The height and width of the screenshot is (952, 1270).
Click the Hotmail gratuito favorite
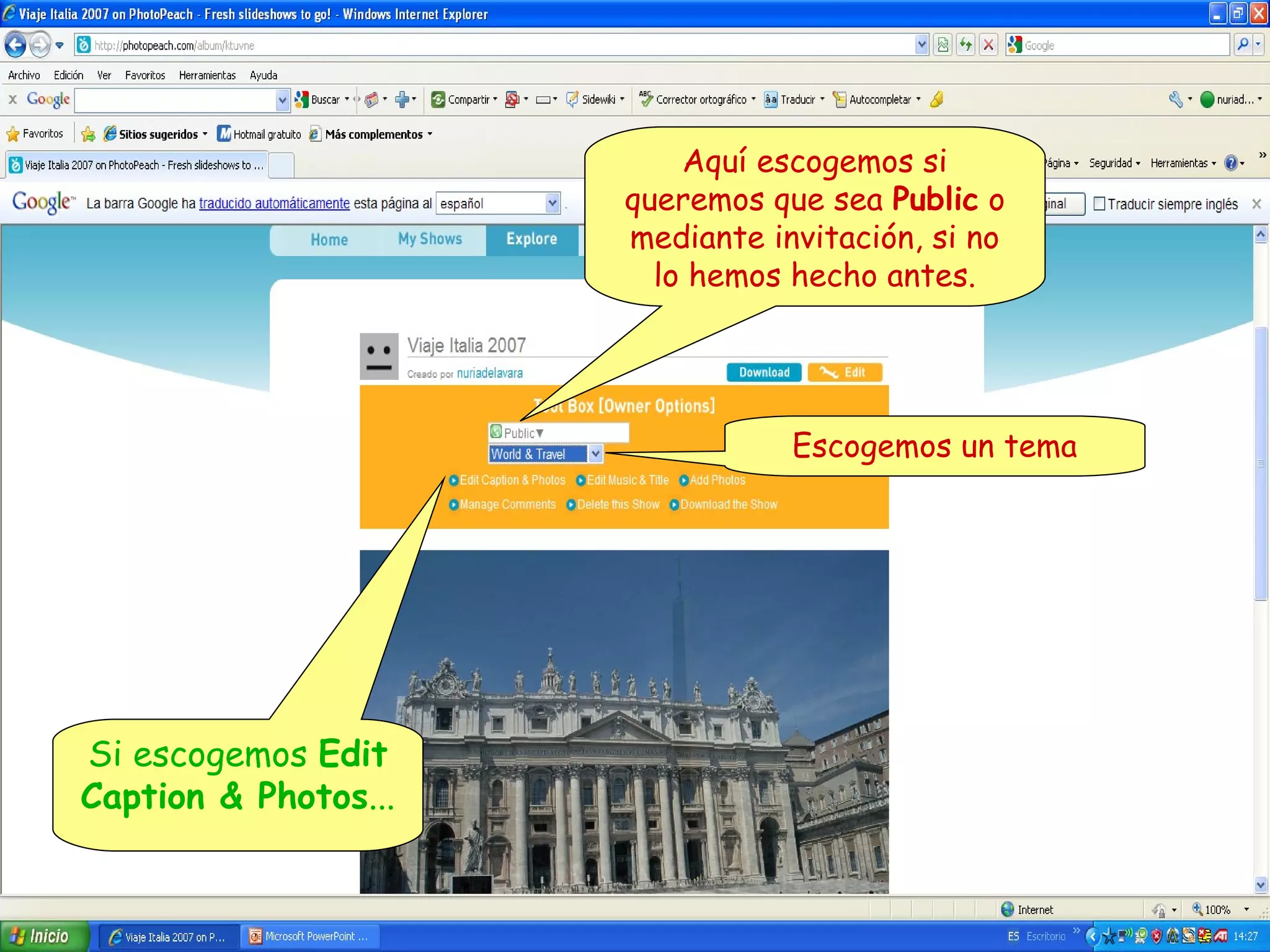259,134
